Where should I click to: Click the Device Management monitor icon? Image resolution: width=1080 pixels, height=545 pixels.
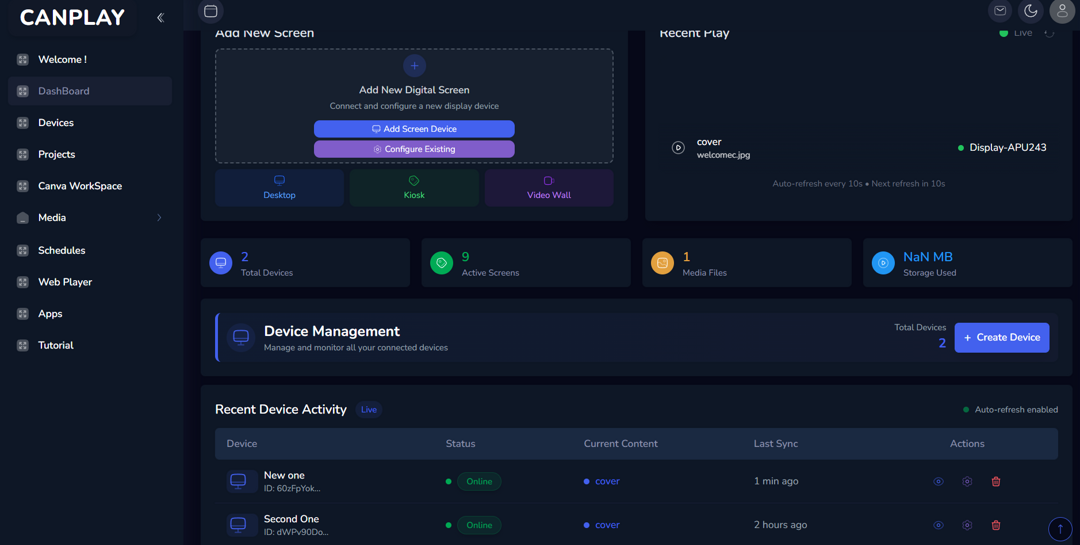240,338
